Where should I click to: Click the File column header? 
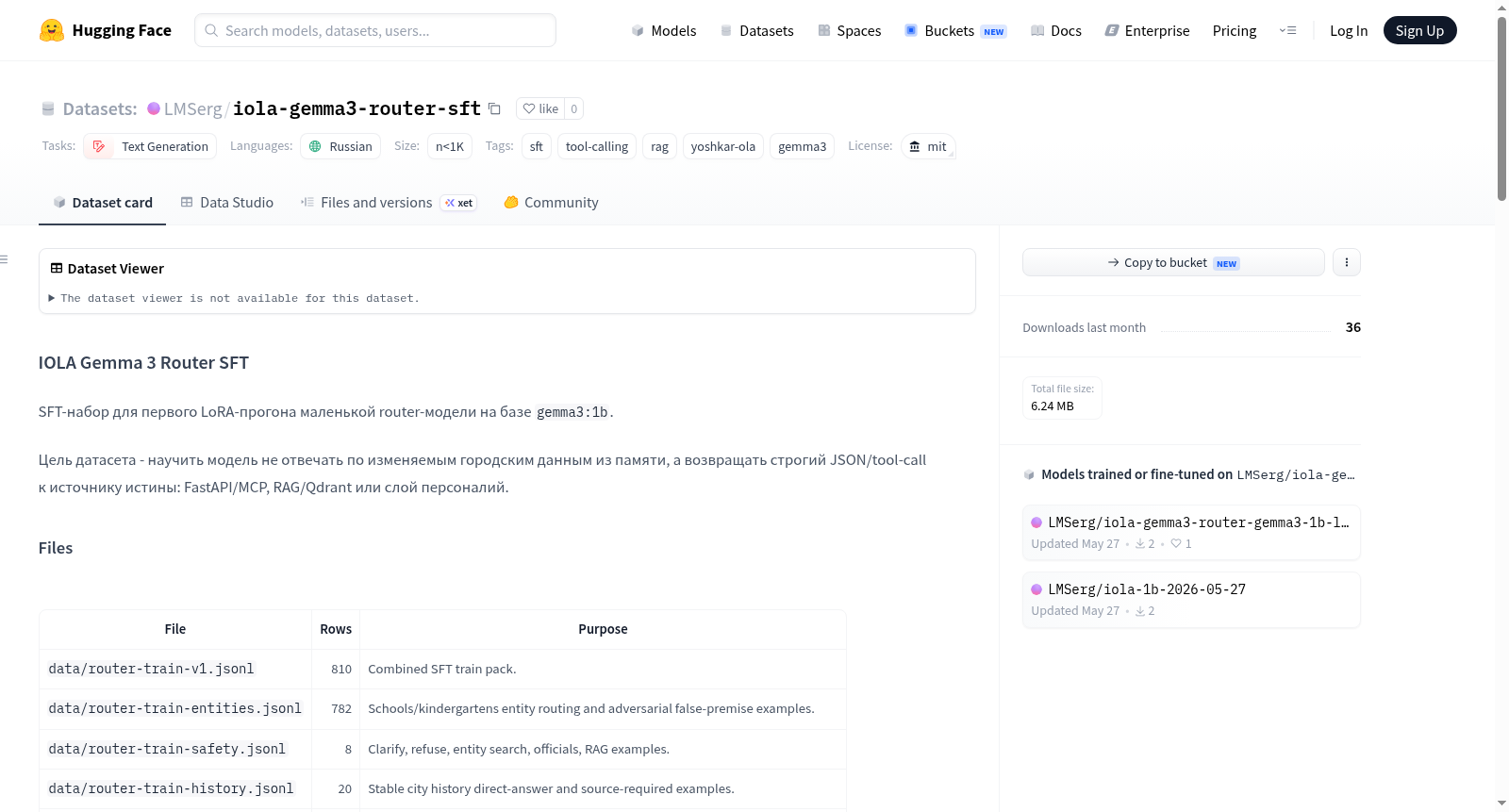(175, 629)
